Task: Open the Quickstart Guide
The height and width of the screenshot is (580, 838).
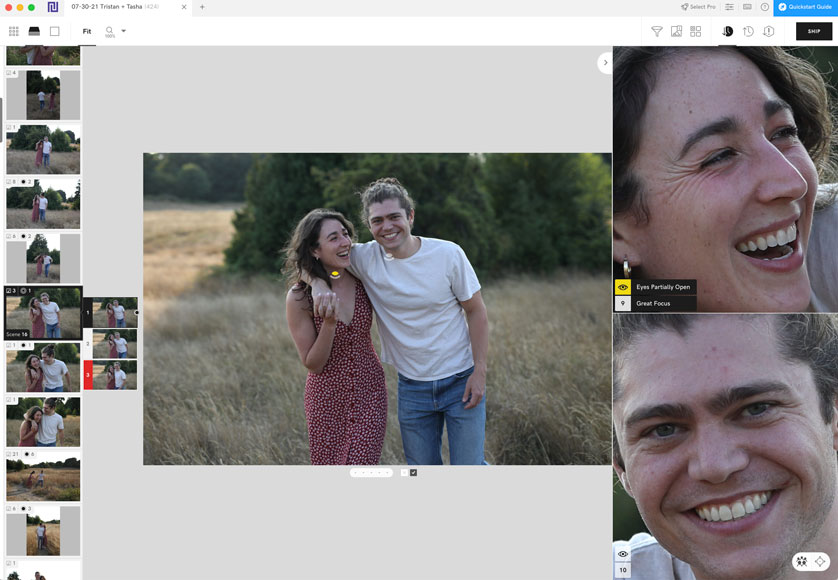Action: point(805,7)
